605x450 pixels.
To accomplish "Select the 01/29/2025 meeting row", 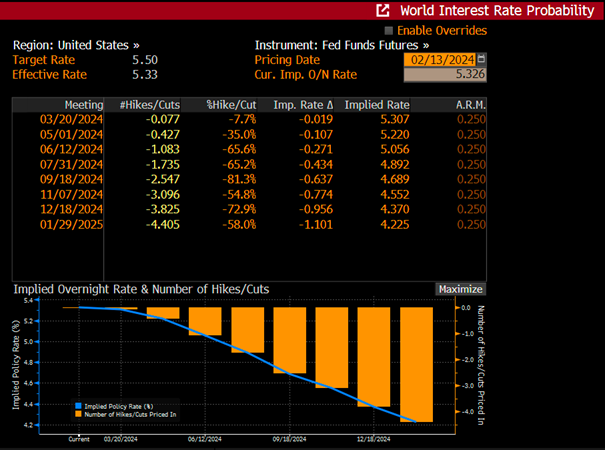I will 249,224.
